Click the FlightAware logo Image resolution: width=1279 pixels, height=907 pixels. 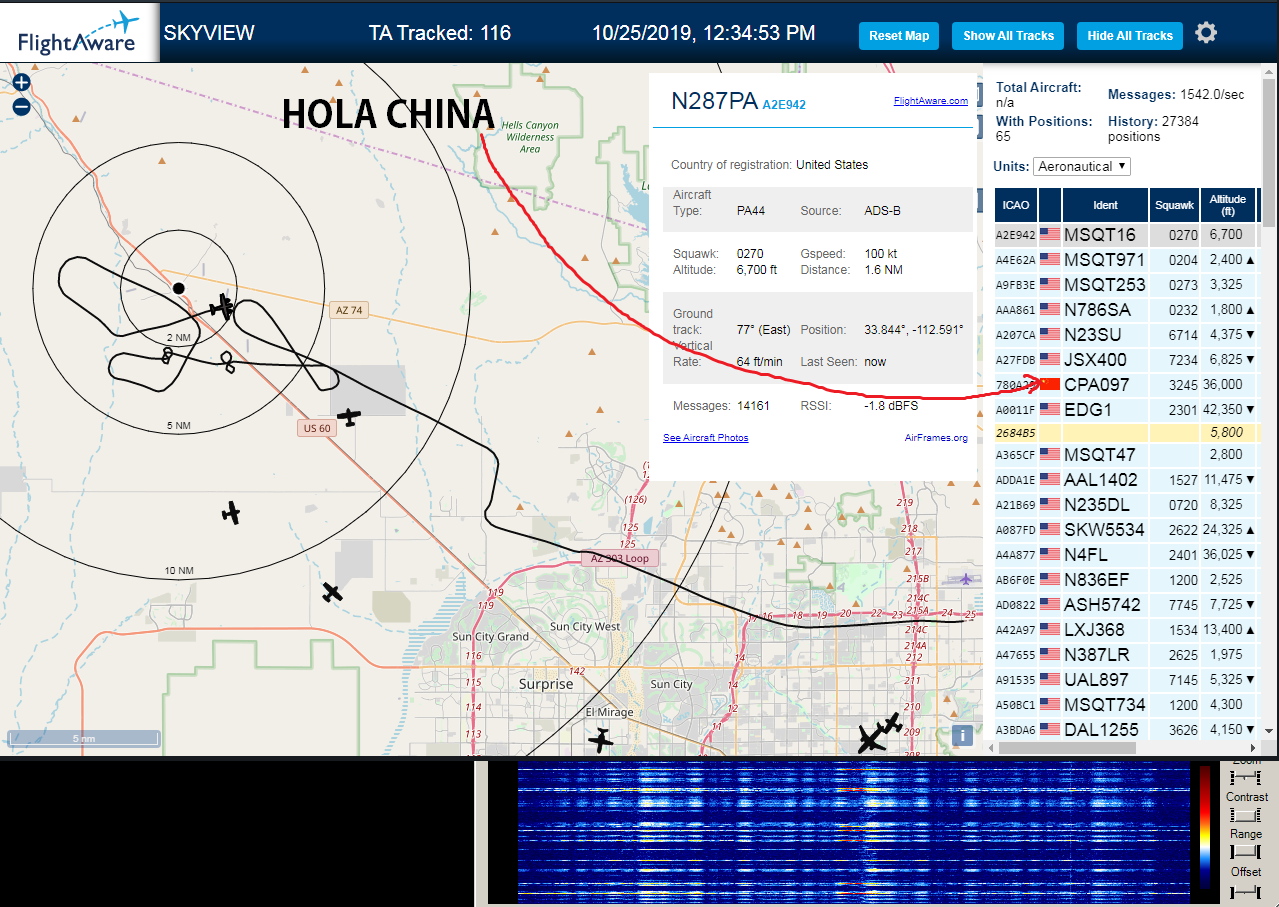coord(79,33)
